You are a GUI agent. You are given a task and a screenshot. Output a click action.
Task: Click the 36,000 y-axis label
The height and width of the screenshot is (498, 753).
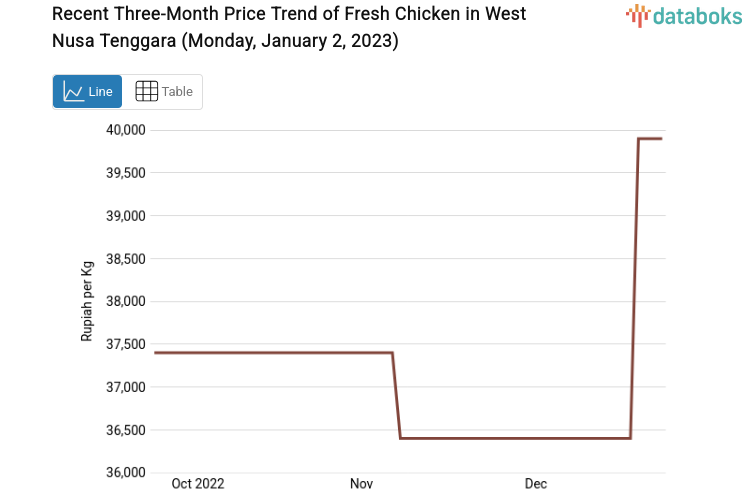[126, 473]
